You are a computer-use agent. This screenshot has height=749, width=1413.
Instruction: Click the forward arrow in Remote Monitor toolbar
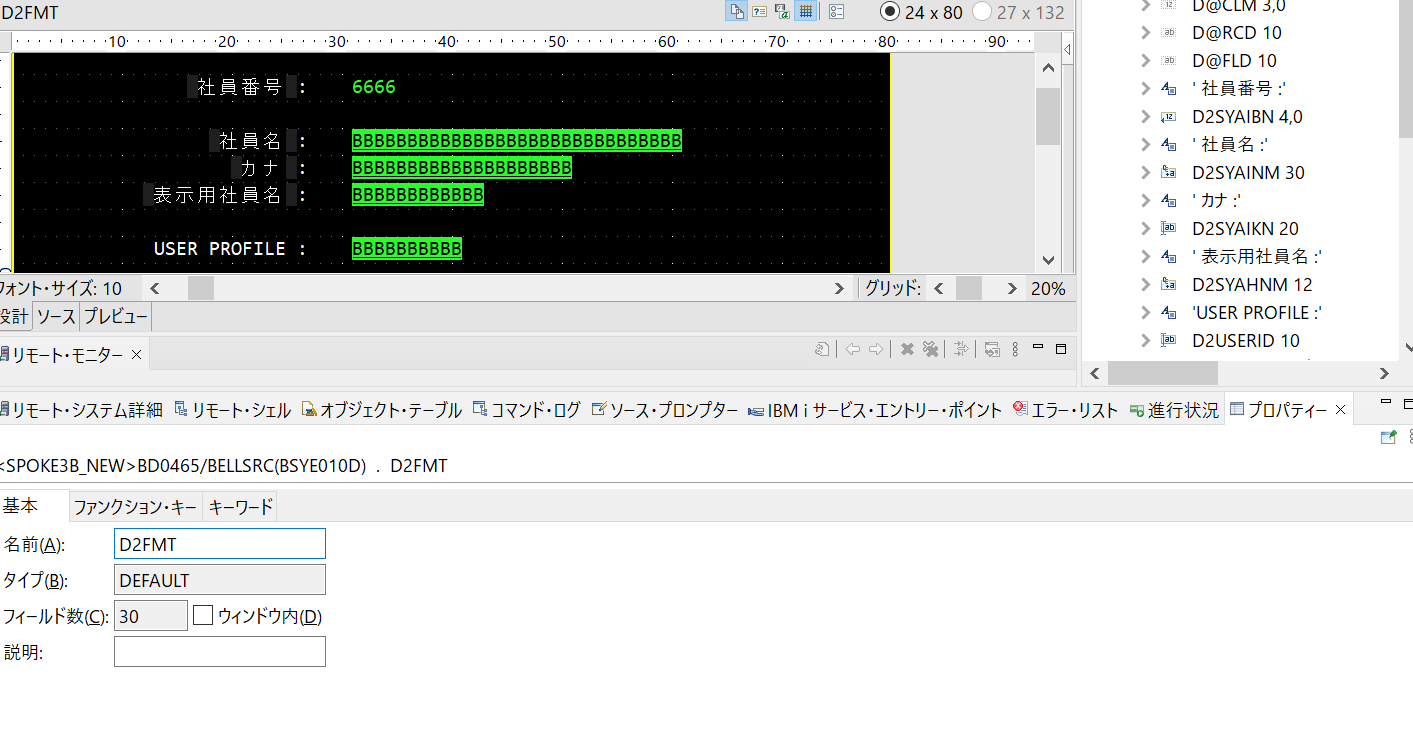point(876,349)
